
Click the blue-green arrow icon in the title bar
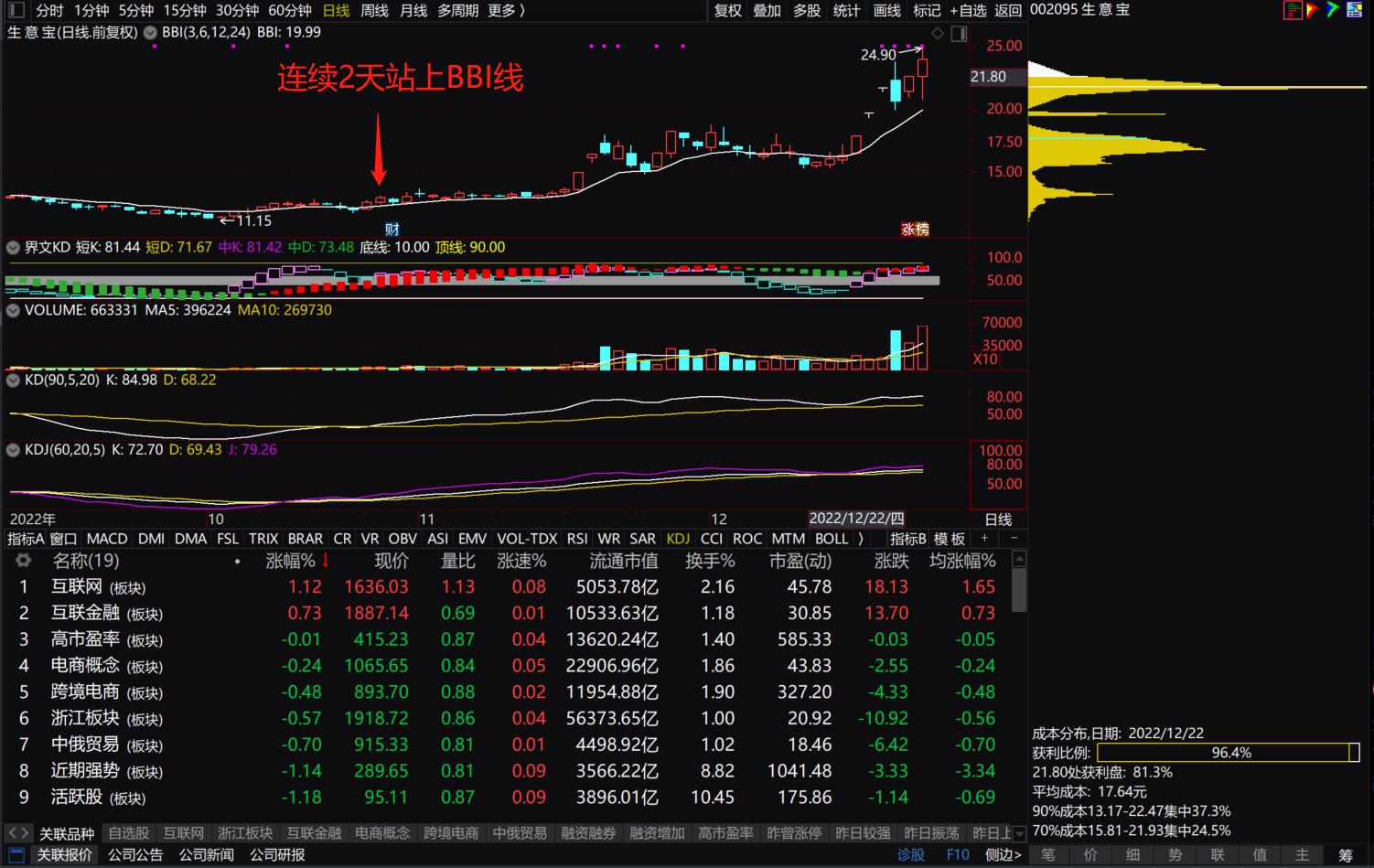click(1332, 10)
